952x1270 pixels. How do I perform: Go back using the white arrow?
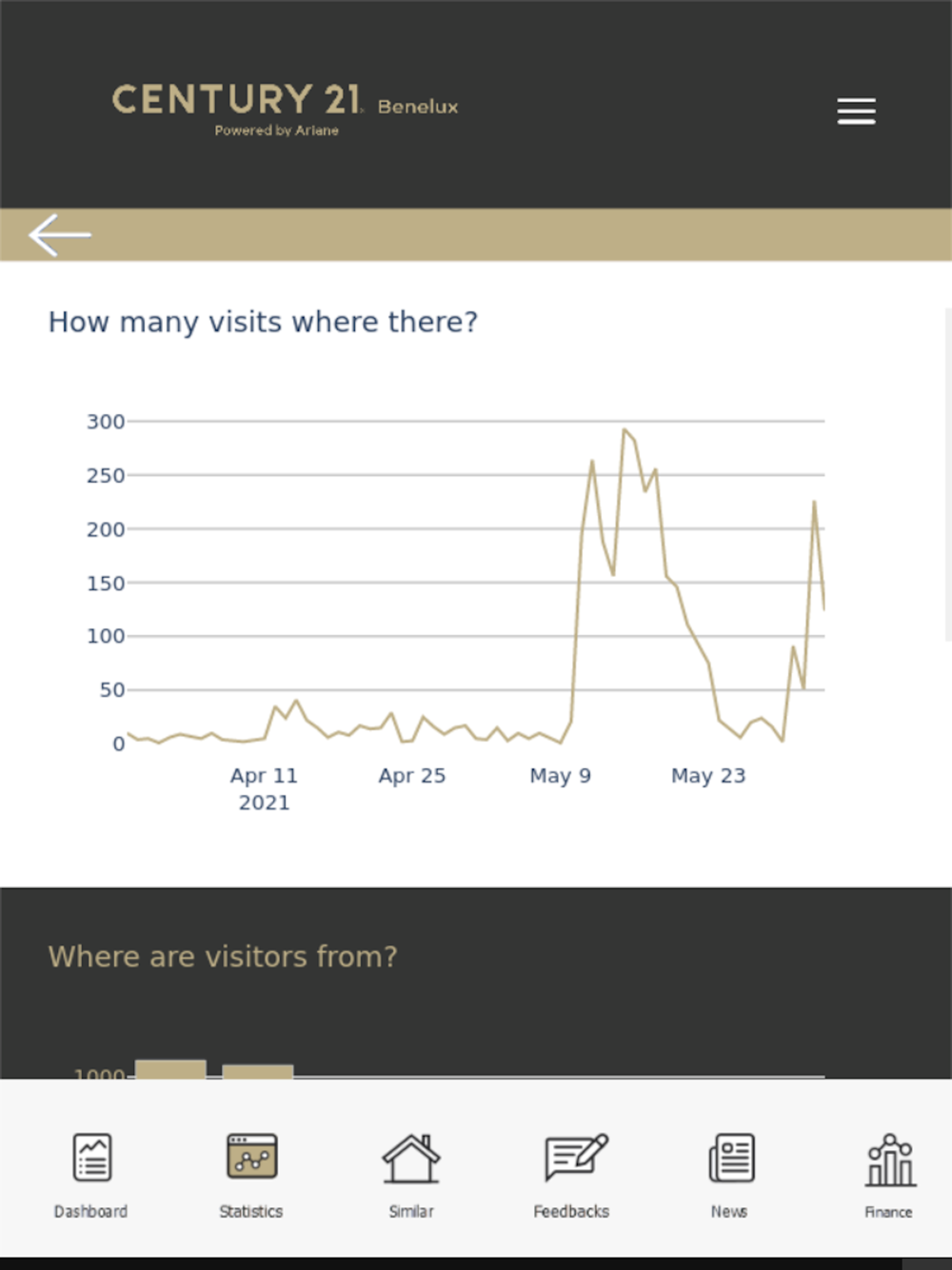(60, 235)
